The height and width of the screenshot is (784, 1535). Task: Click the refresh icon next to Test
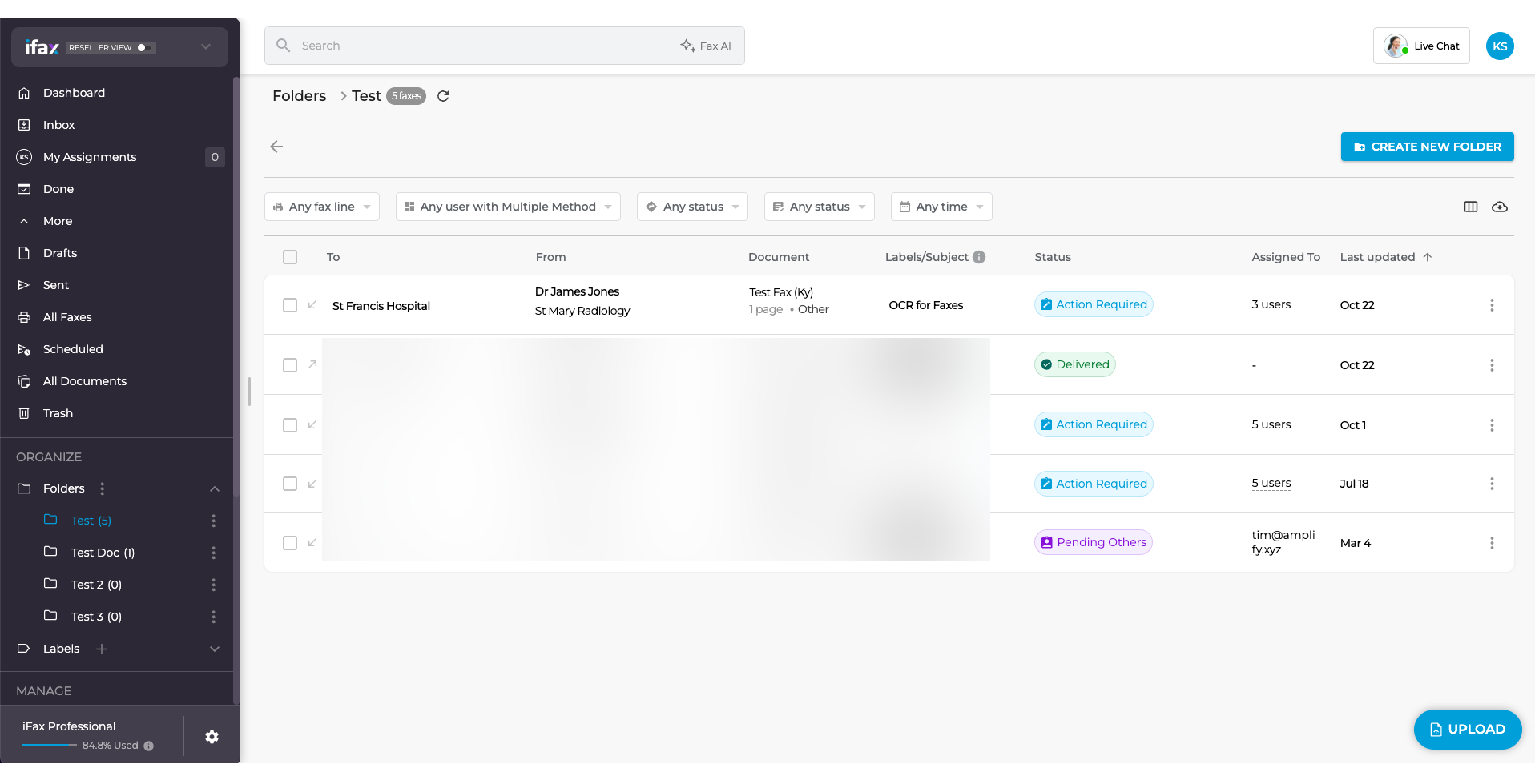443,96
